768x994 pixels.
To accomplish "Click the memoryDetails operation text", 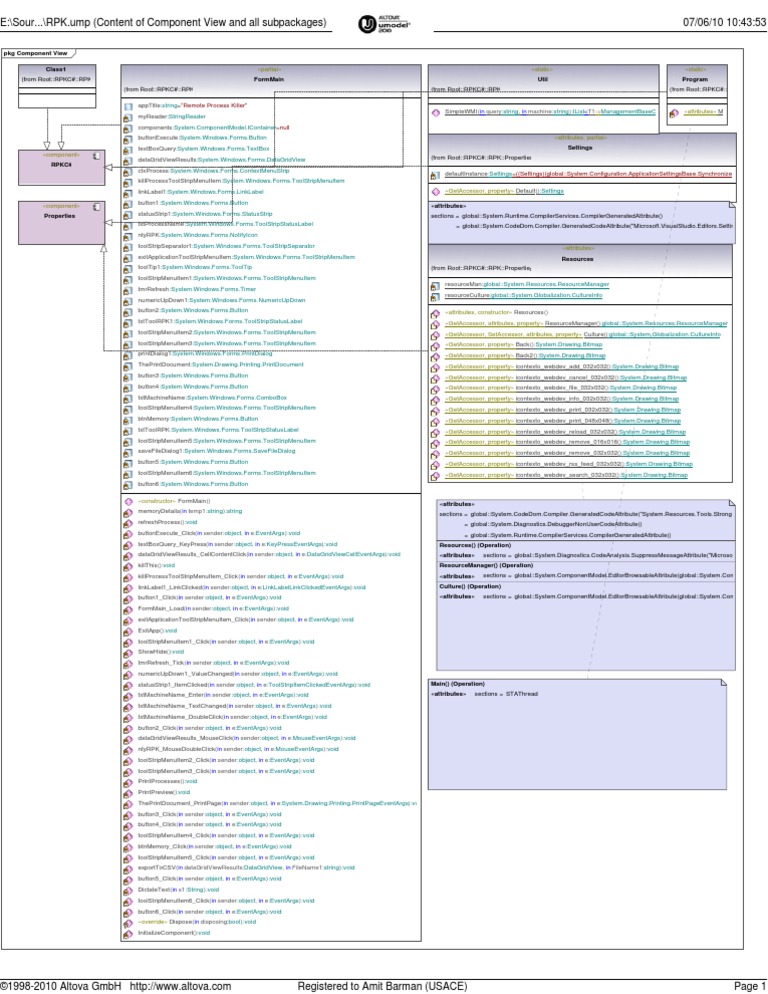I will (190, 511).
